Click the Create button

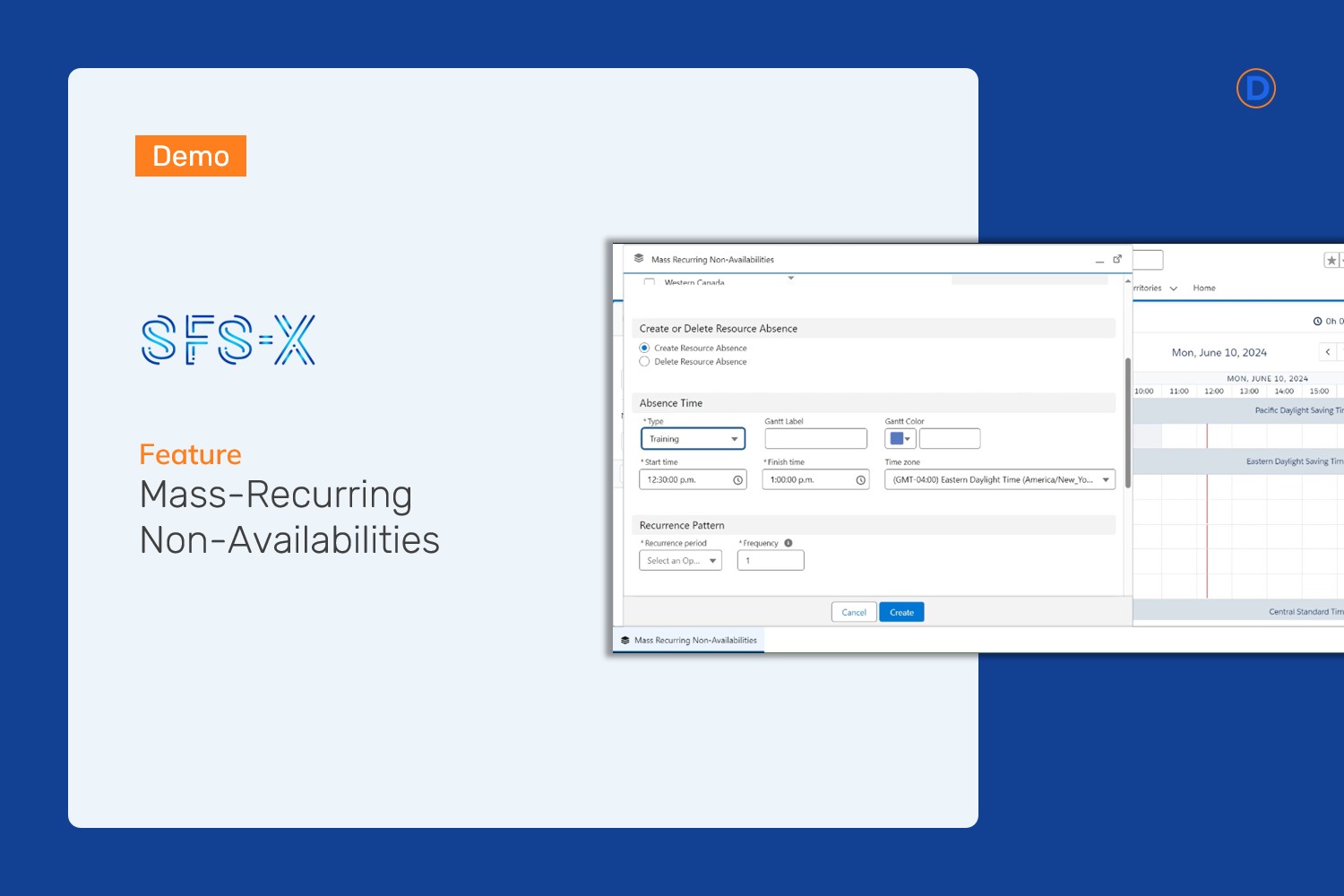(901, 613)
